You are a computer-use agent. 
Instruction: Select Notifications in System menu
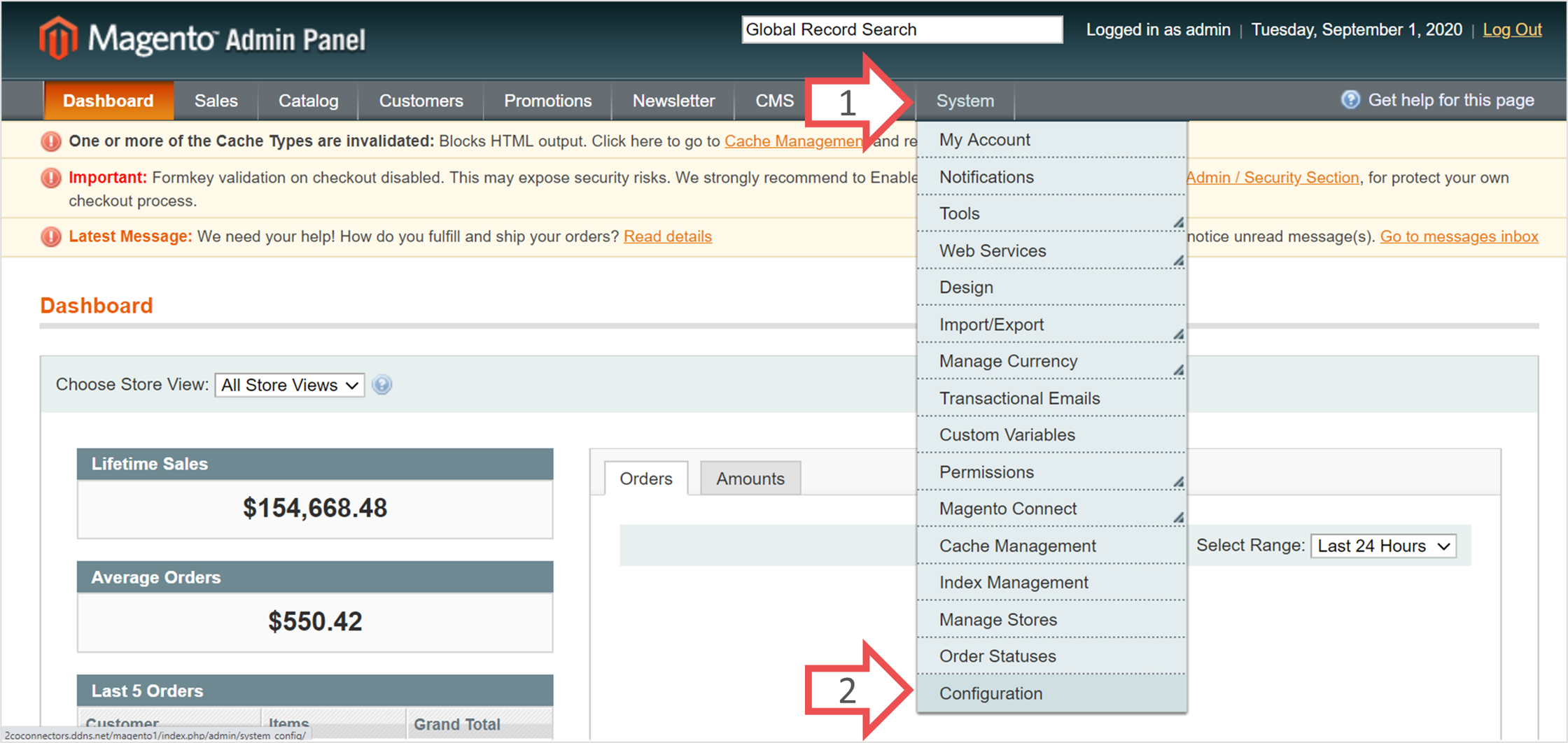click(1051, 177)
